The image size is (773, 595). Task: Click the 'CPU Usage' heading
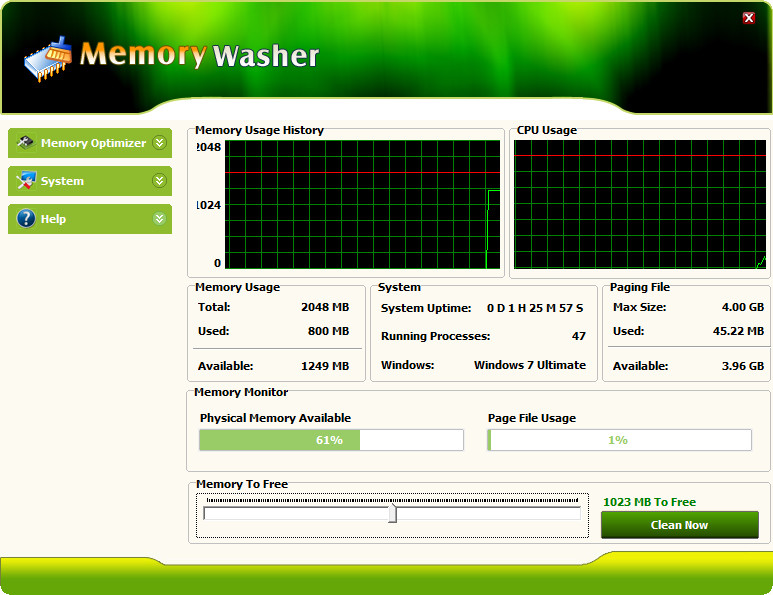point(547,130)
